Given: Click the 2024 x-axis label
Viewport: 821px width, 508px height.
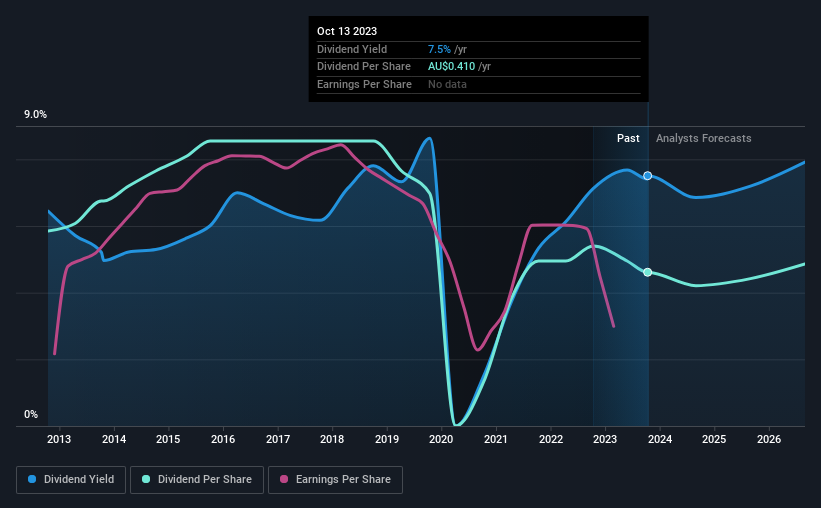Looking at the screenshot, I should pyautogui.click(x=660, y=439).
